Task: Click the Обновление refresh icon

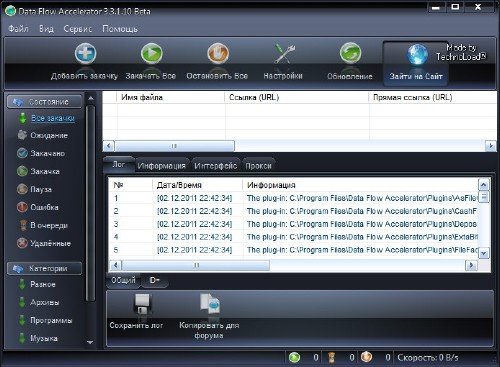Action: (350, 53)
